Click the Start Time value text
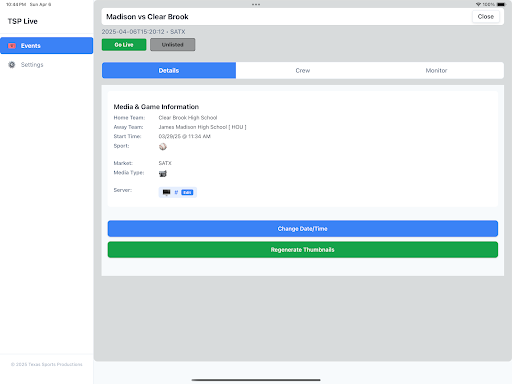This screenshot has height=384, width=512. (x=184, y=136)
